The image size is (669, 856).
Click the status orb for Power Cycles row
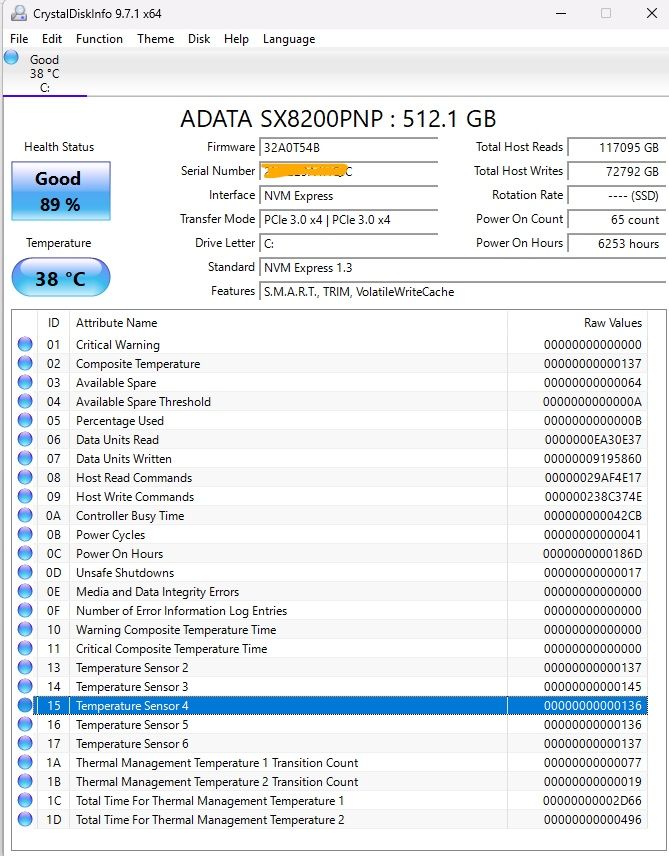coord(25,534)
